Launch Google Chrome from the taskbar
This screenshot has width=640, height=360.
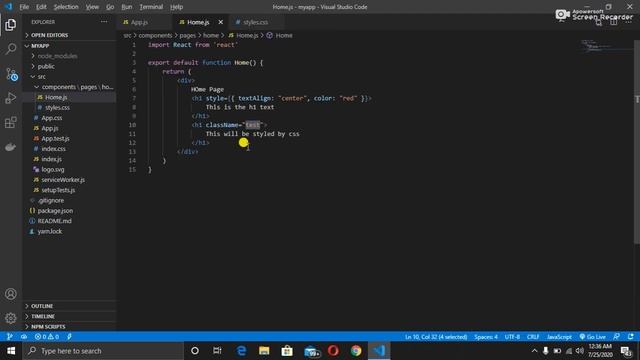click(356, 351)
